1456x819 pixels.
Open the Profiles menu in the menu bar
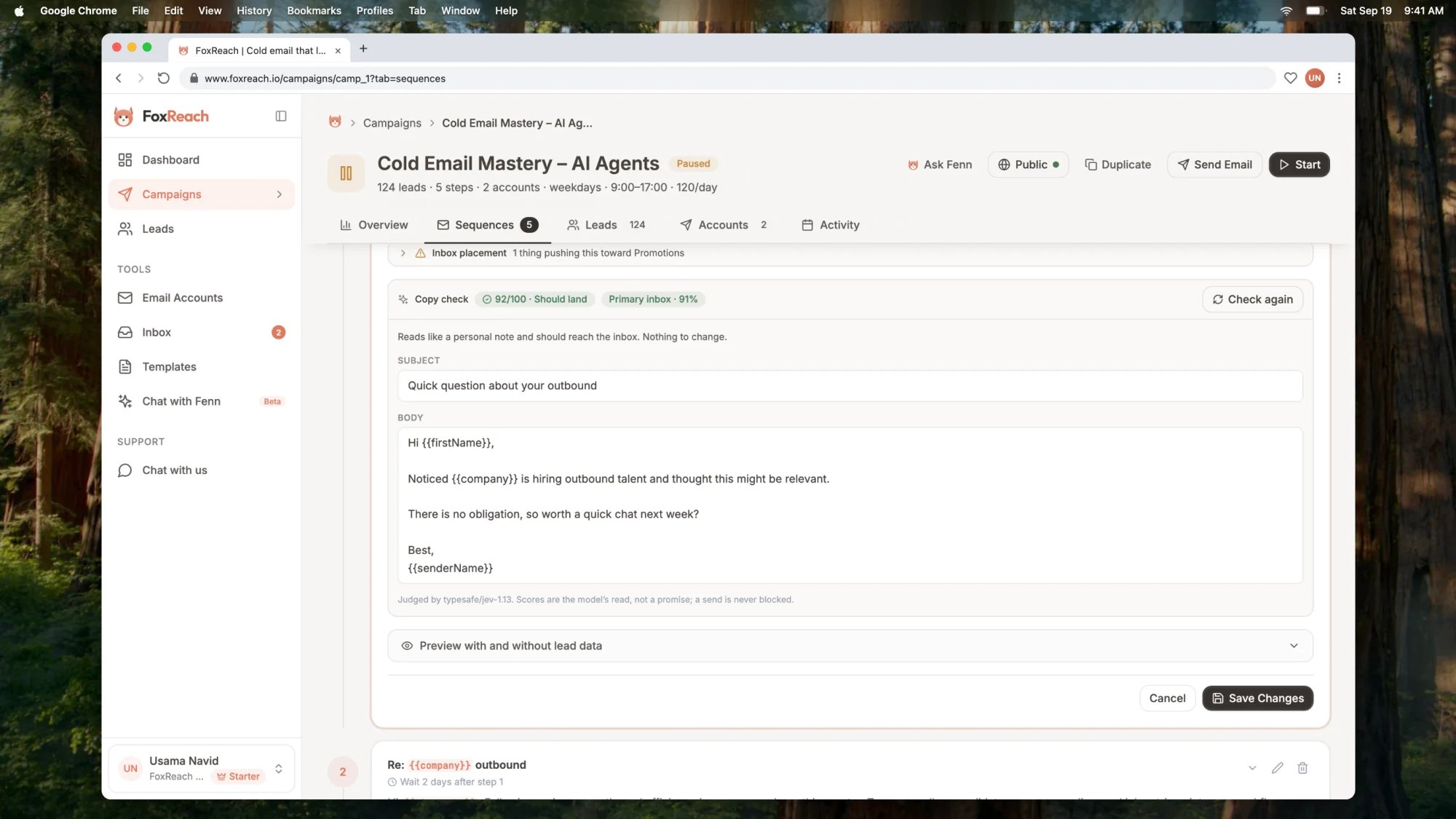[x=374, y=11]
